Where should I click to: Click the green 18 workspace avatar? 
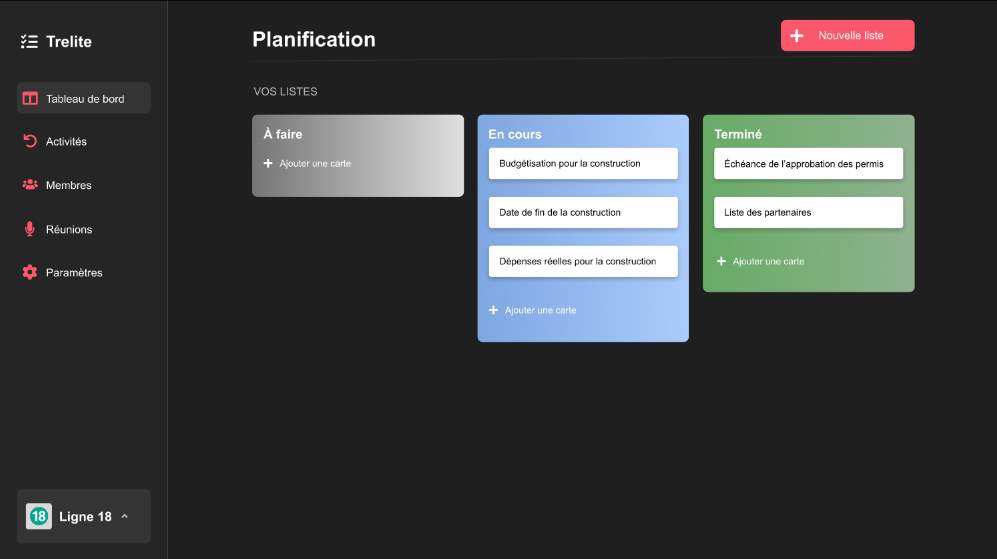click(39, 516)
